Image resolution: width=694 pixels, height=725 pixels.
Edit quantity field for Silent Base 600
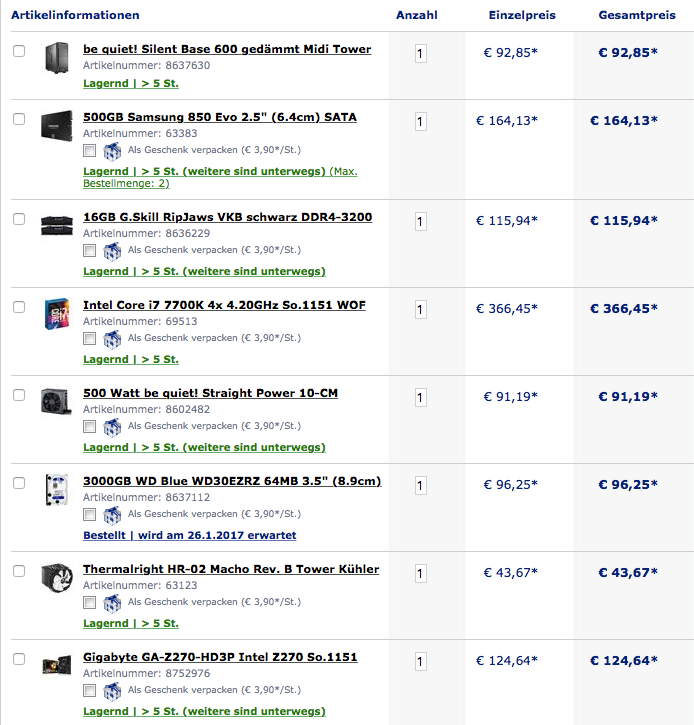point(420,53)
